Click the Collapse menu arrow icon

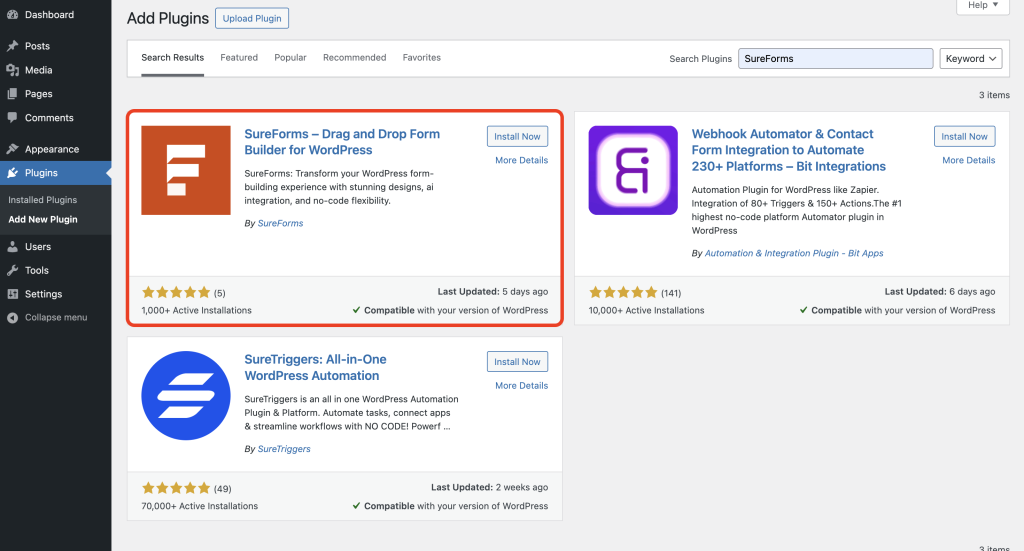(12, 317)
